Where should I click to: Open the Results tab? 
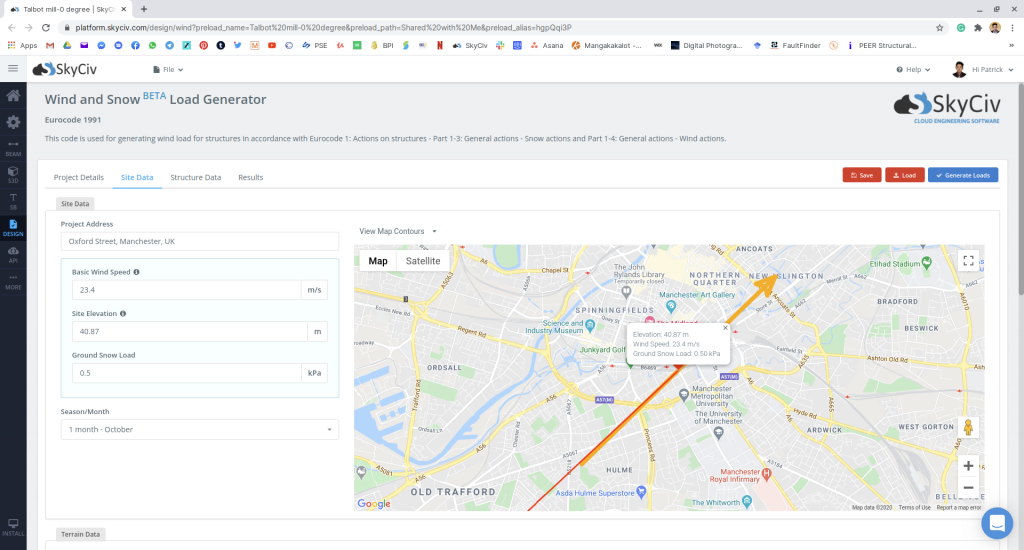[250, 177]
